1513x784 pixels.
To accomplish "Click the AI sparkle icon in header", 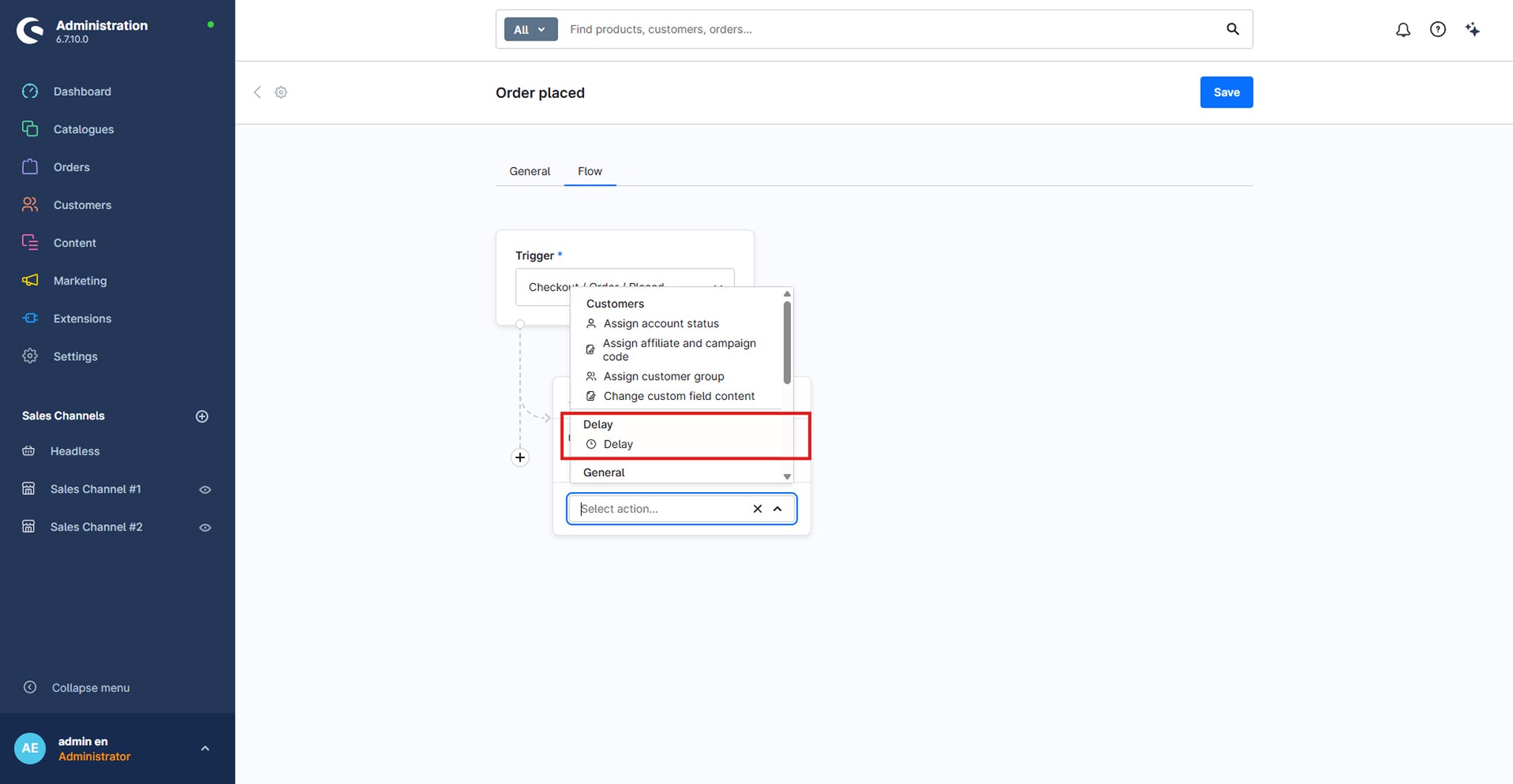I will point(1472,29).
